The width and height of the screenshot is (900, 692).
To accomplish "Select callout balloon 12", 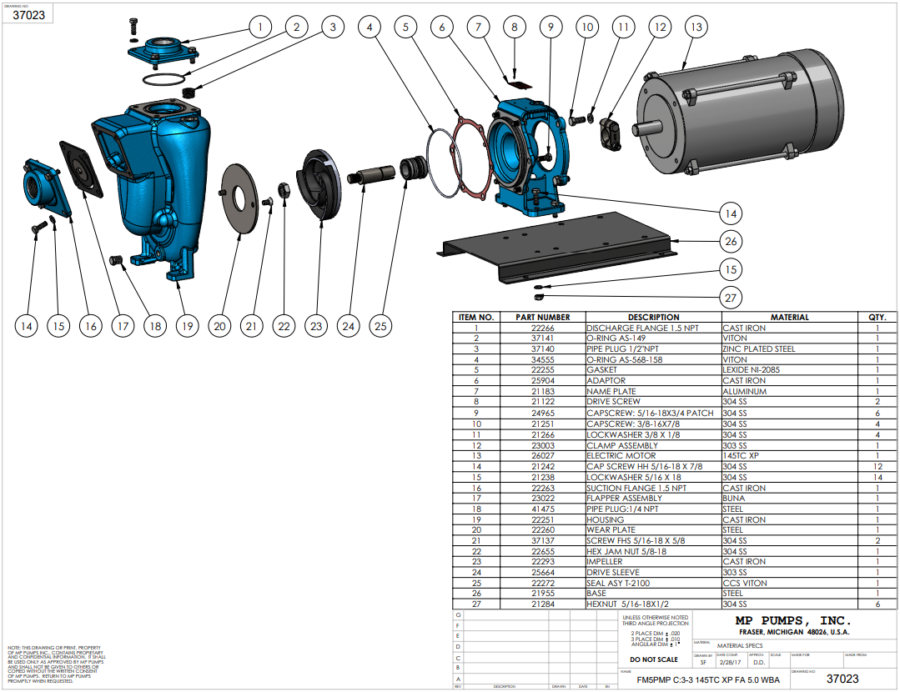I will [x=660, y=27].
